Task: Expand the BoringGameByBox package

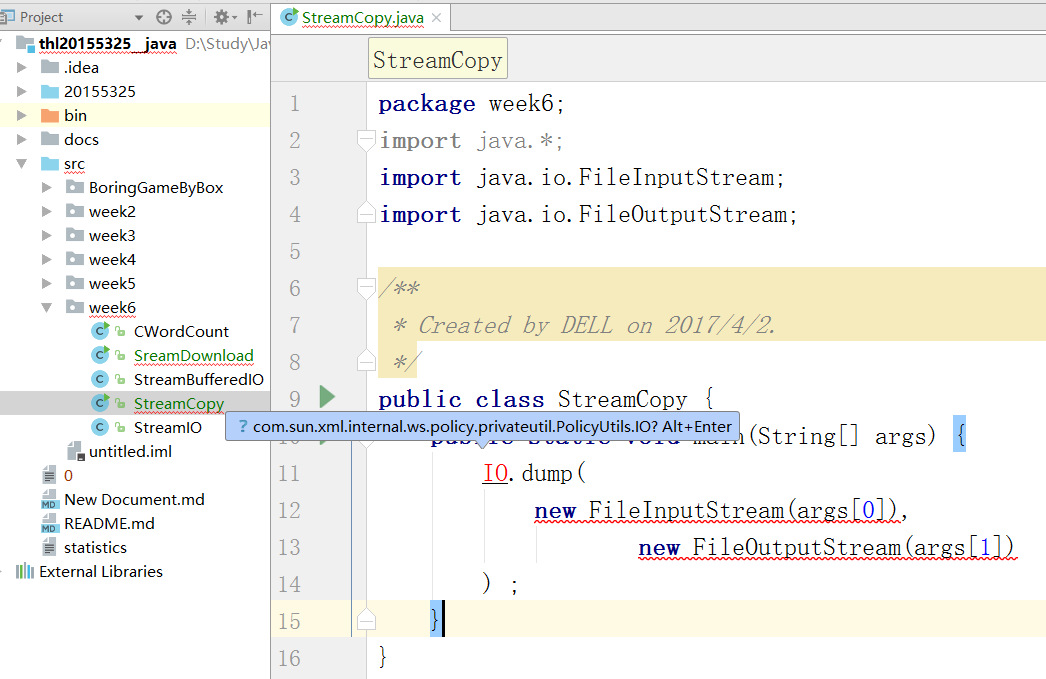Action: (47, 187)
